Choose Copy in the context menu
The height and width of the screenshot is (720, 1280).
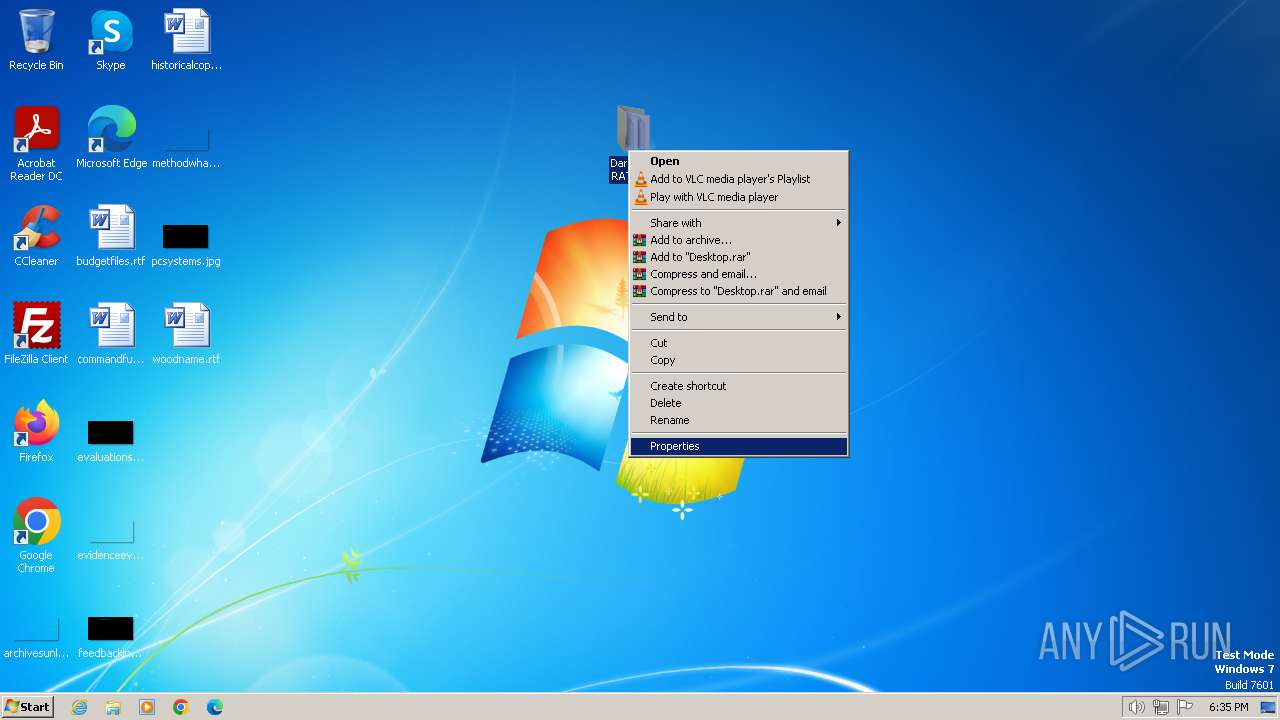(x=739, y=360)
